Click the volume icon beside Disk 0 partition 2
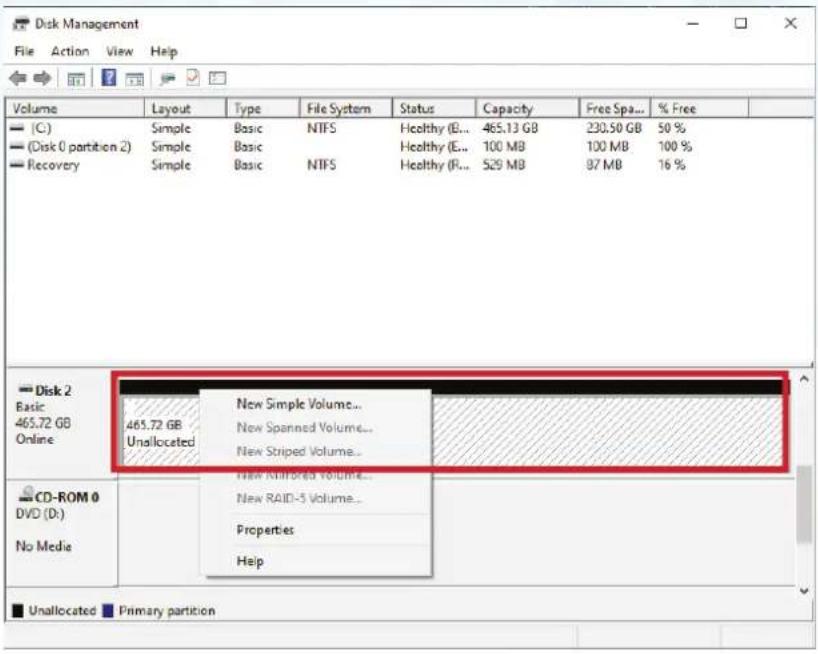 pos(17,147)
